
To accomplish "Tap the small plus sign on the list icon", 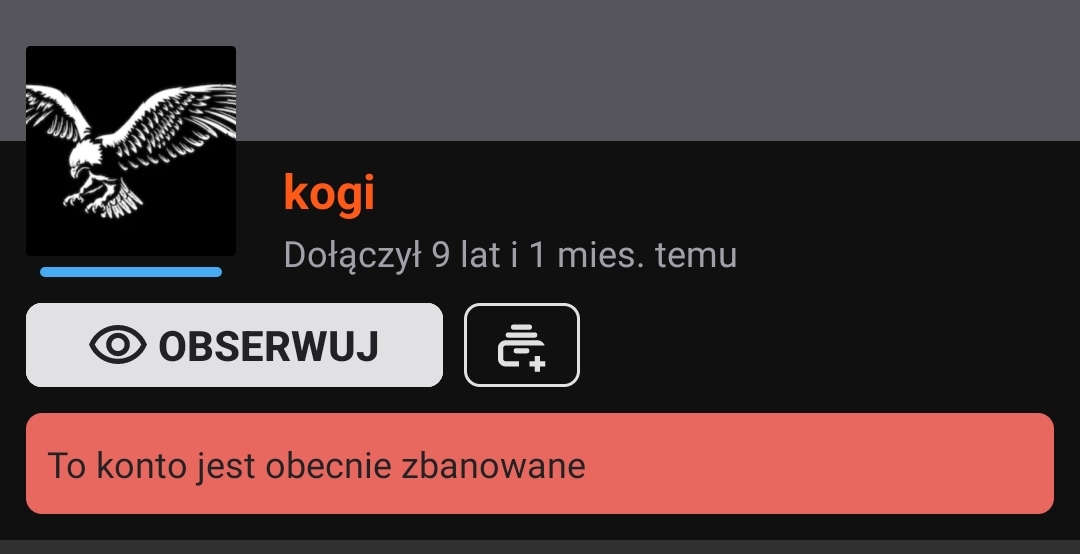I will pos(537,363).
